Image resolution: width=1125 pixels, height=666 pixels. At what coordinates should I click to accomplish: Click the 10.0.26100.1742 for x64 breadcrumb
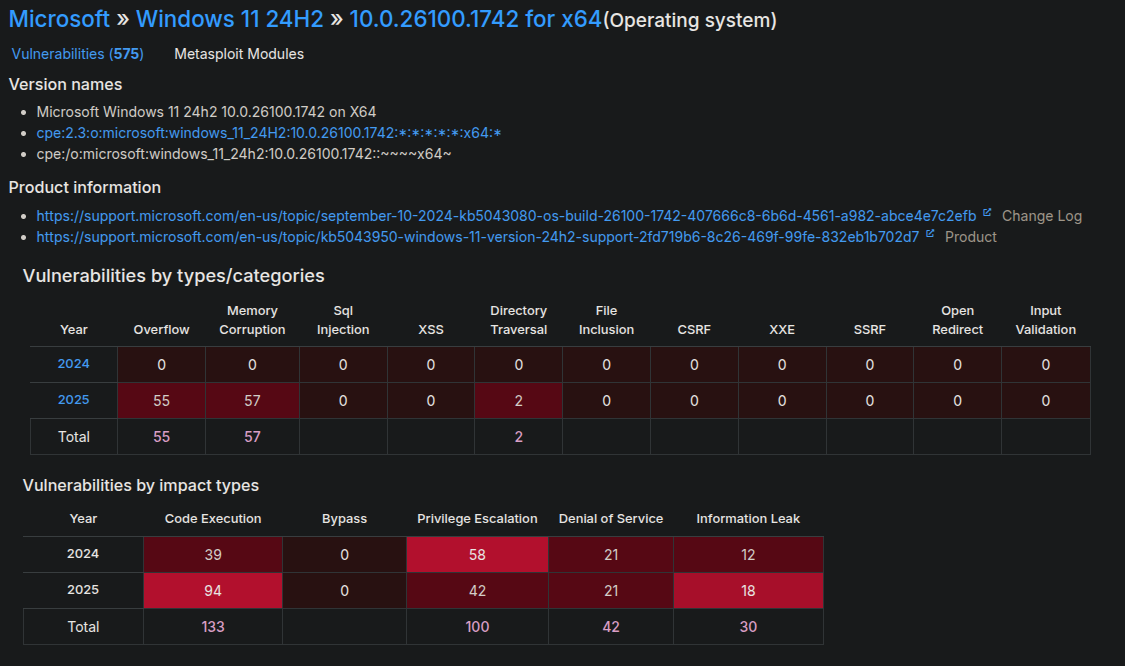pyautogui.click(x=473, y=19)
